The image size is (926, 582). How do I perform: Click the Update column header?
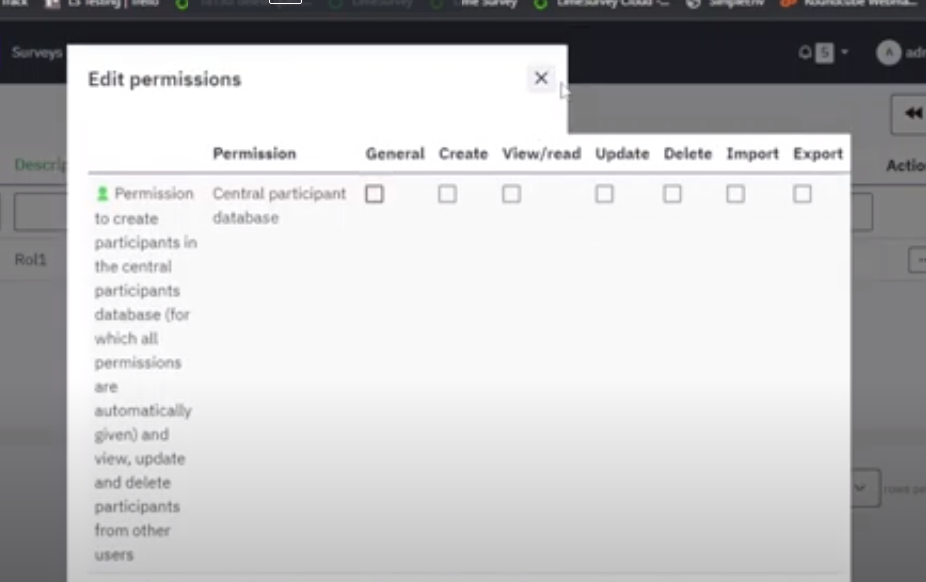click(x=622, y=153)
